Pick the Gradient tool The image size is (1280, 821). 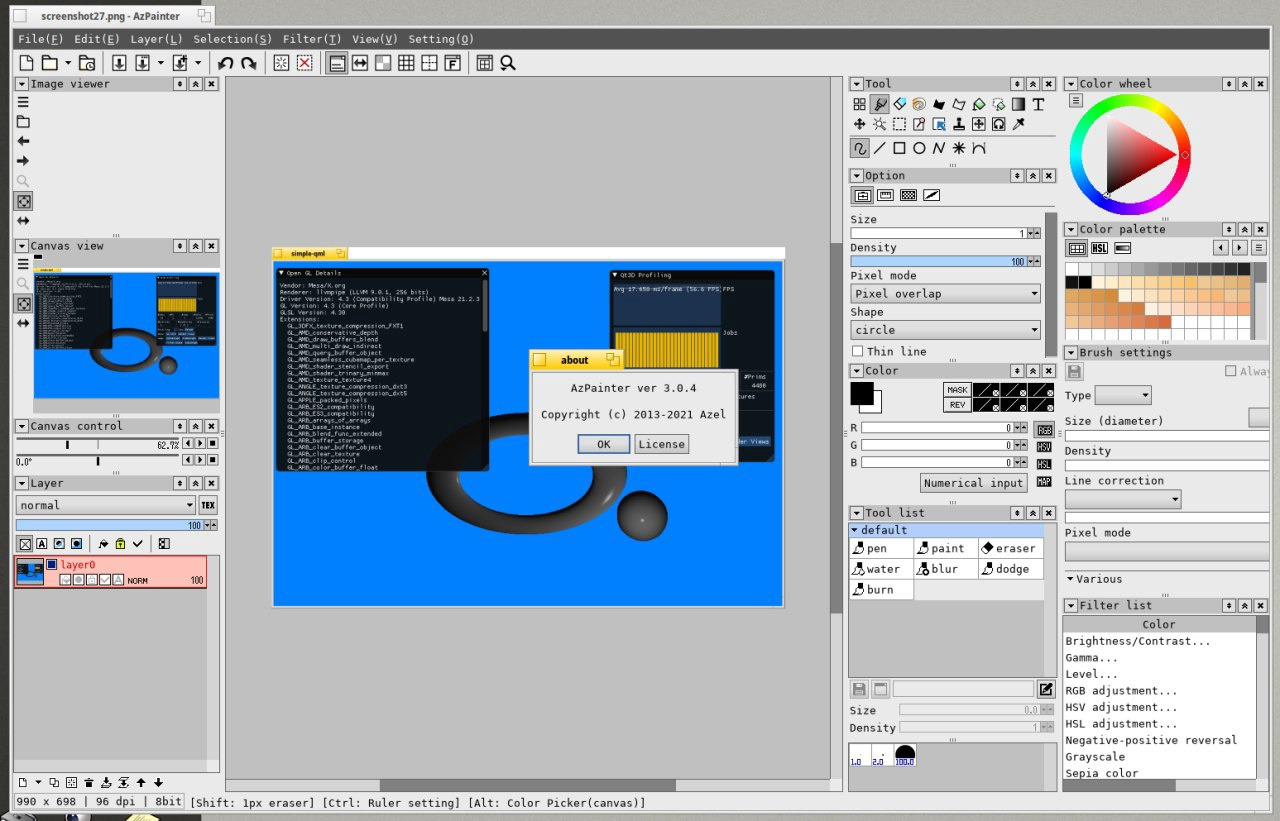[x=1018, y=104]
